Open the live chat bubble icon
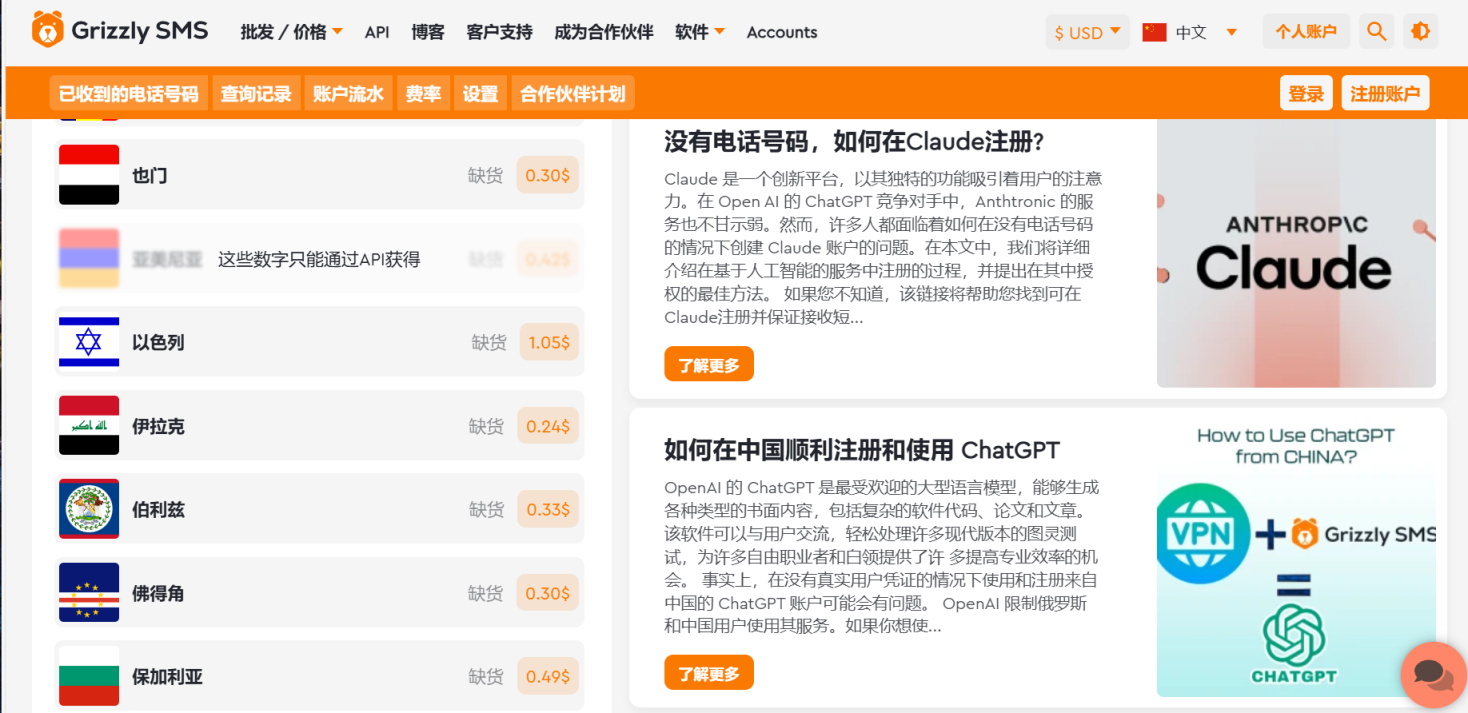 [x=1433, y=674]
